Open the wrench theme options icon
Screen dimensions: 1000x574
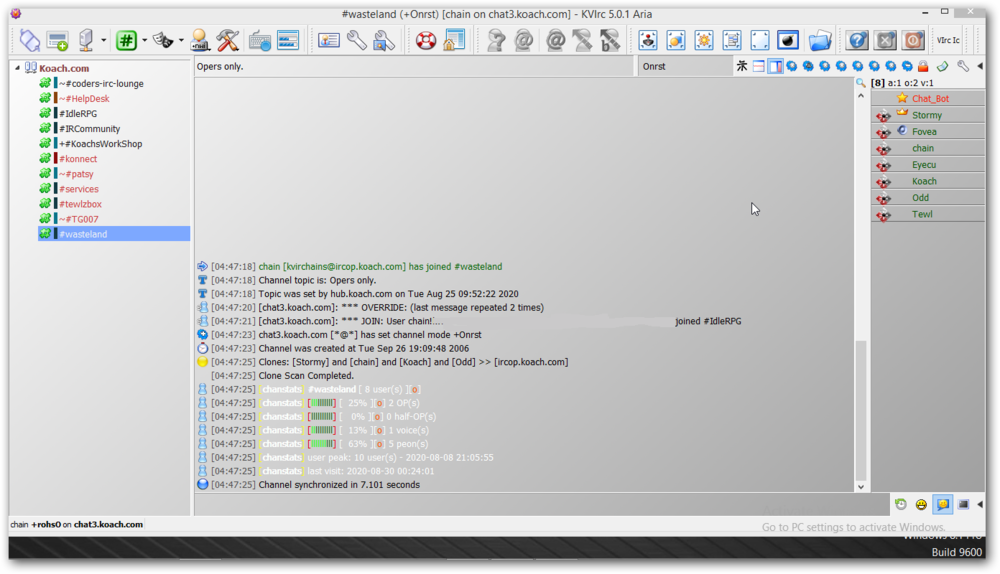coord(384,40)
